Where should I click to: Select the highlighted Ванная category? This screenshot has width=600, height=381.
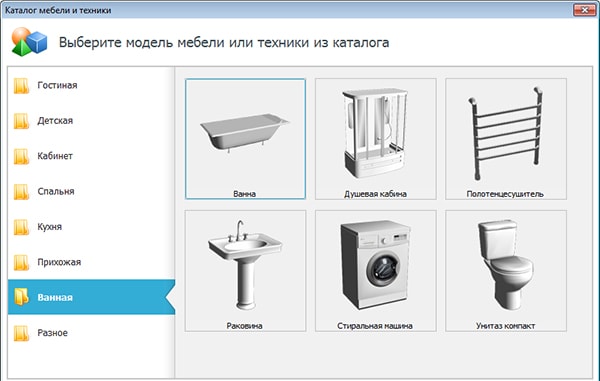[x=91, y=297]
